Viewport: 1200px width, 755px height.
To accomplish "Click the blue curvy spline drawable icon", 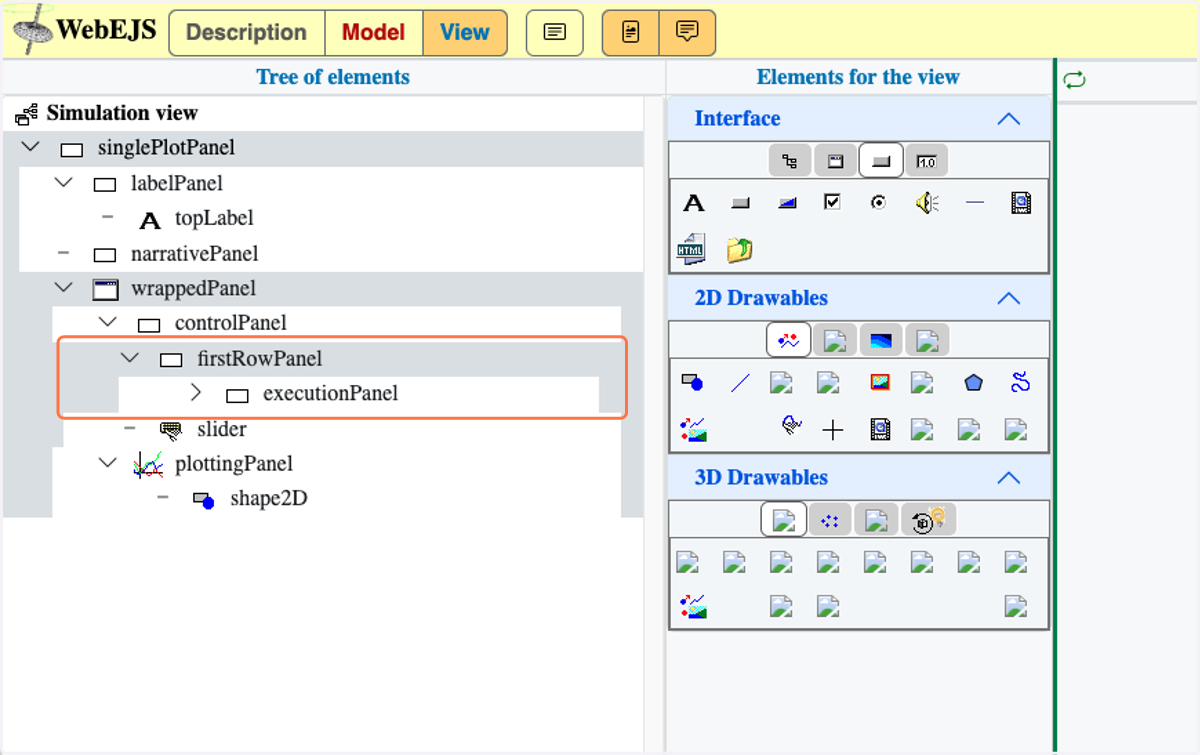I will (1020, 381).
